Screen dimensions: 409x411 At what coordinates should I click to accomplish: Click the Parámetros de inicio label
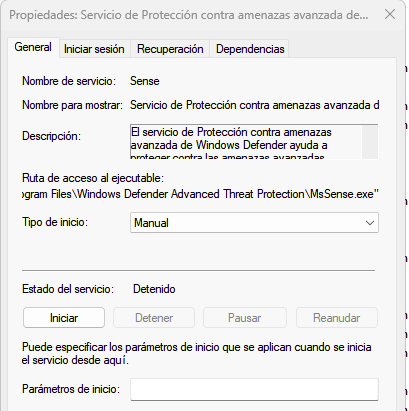pyautogui.click(x=71, y=389)
